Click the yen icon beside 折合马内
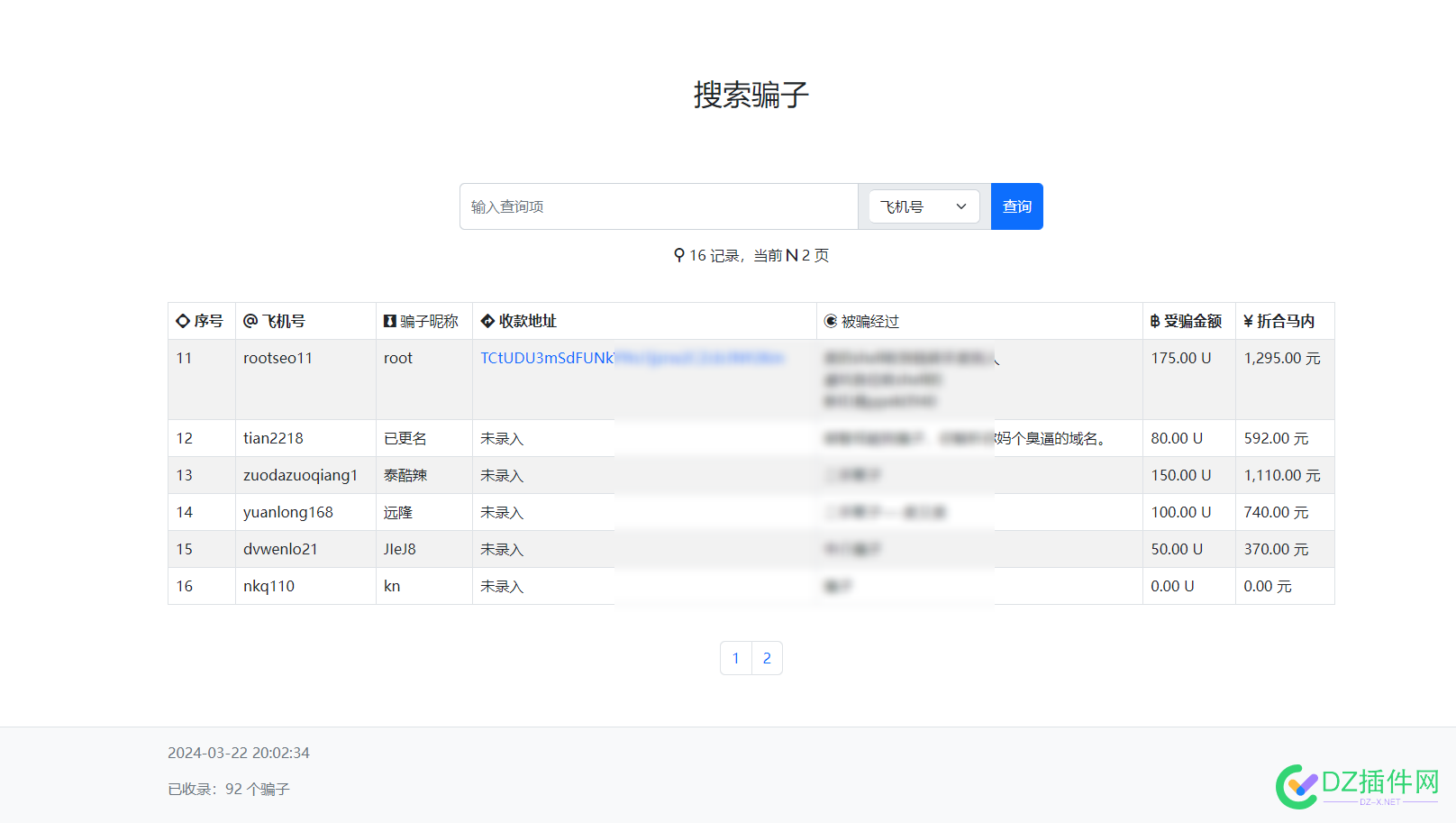The height and width of the screenshot is (823, 1456). [1249, 321]
